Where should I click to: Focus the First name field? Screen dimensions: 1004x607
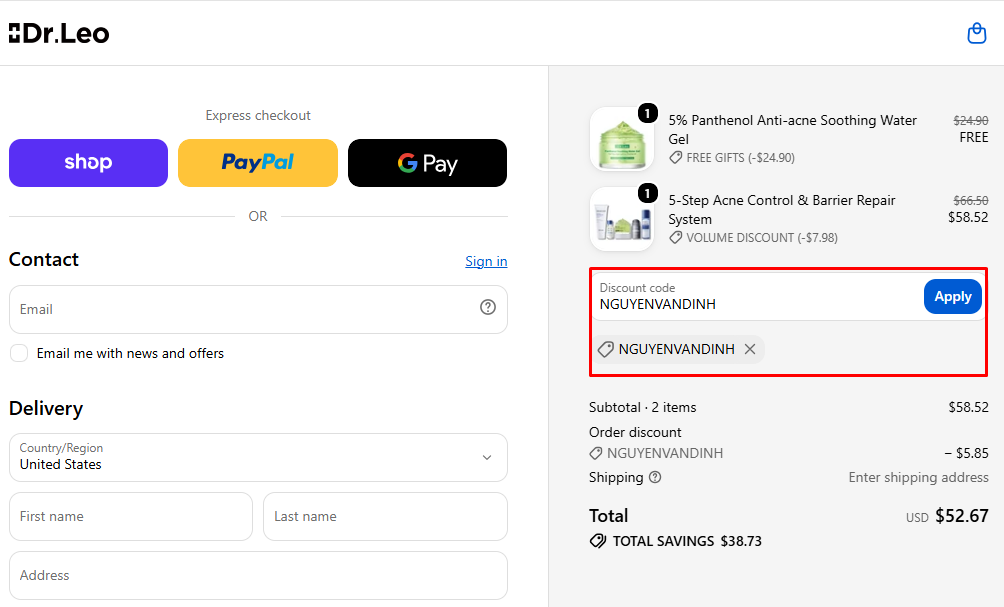131,516
